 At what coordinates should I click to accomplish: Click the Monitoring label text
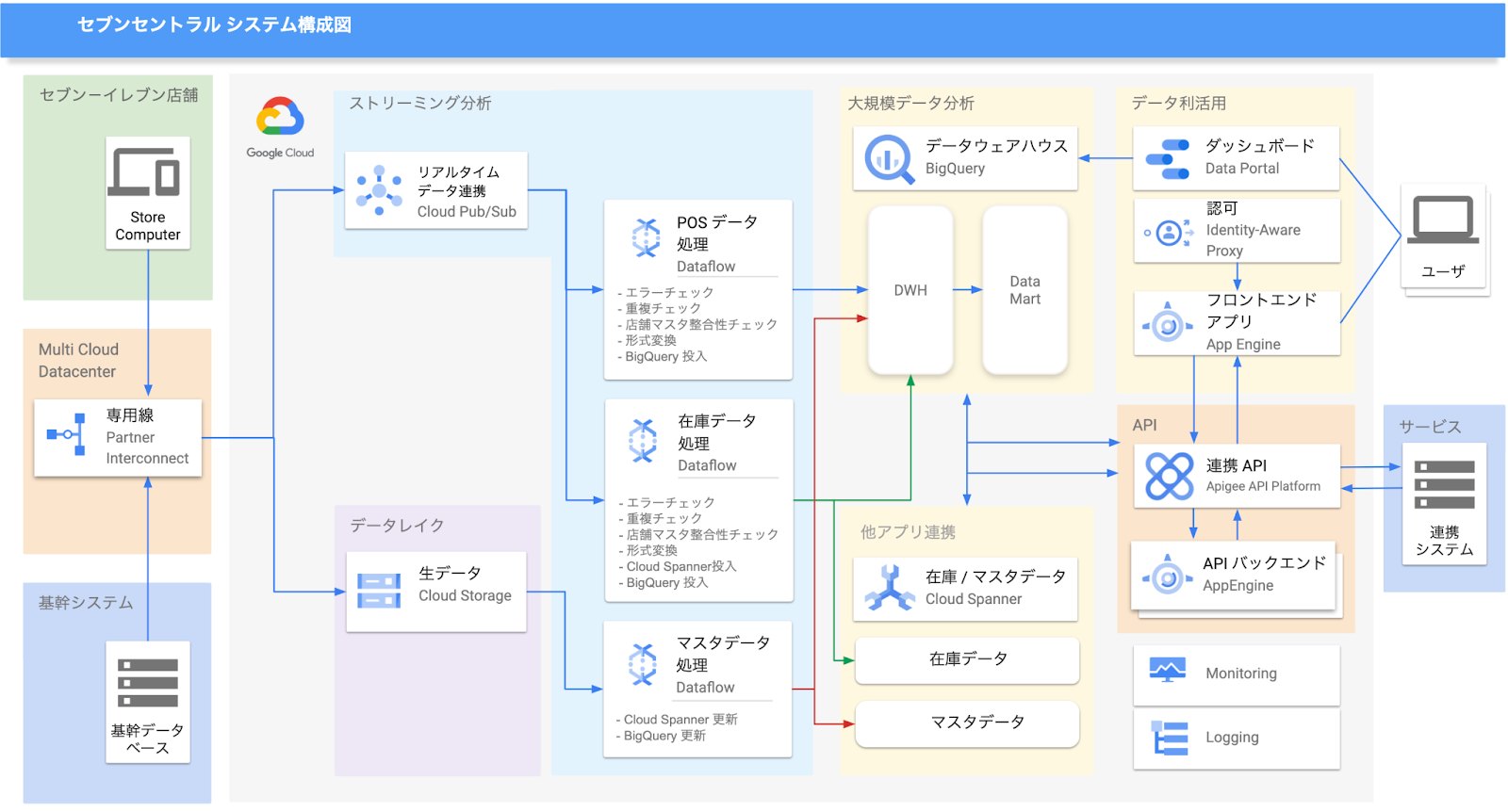1241,674
